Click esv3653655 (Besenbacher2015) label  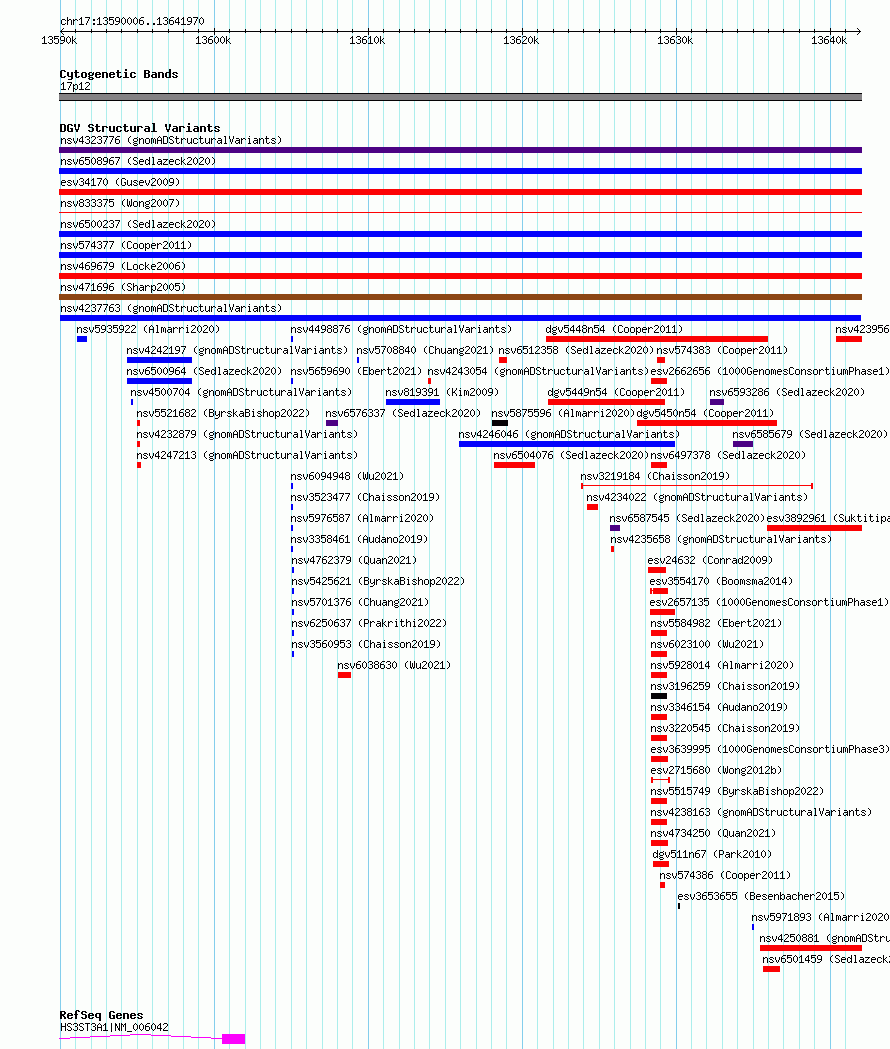click(x=762, y=896)
